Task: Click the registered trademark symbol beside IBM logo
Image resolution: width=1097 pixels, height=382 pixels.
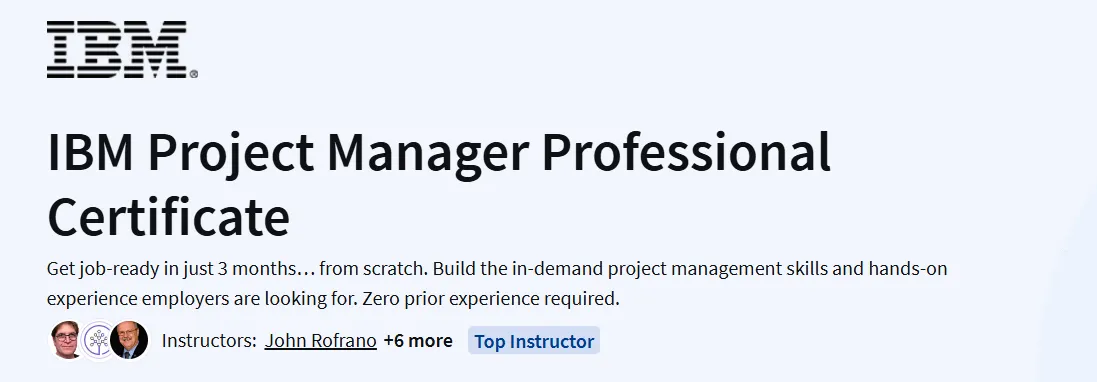Action: pos(194,73)
